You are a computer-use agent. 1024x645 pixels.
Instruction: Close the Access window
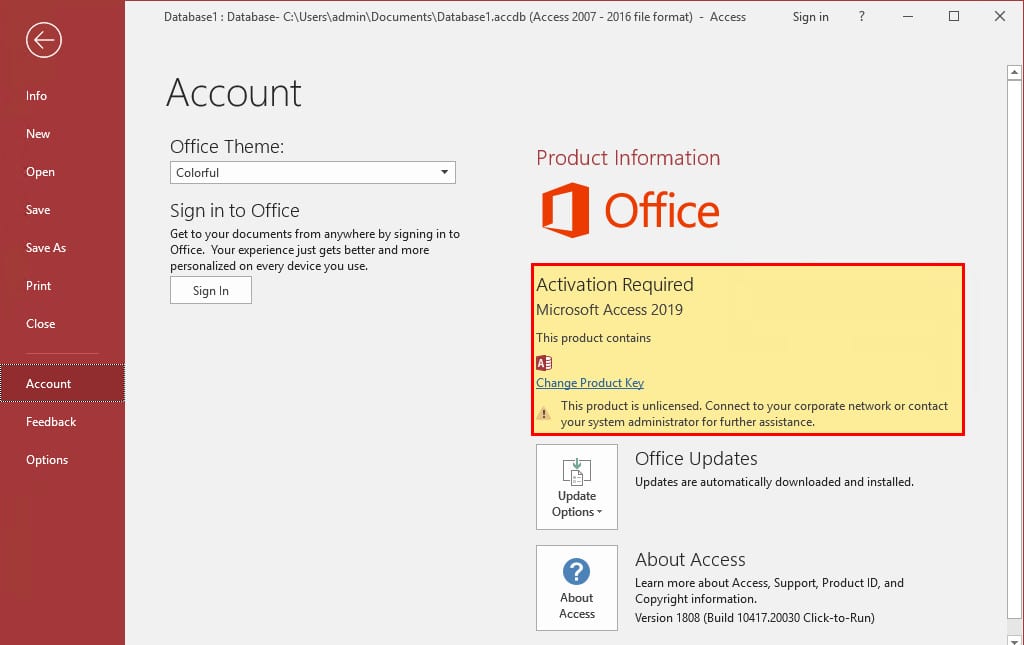(1000, 16)
